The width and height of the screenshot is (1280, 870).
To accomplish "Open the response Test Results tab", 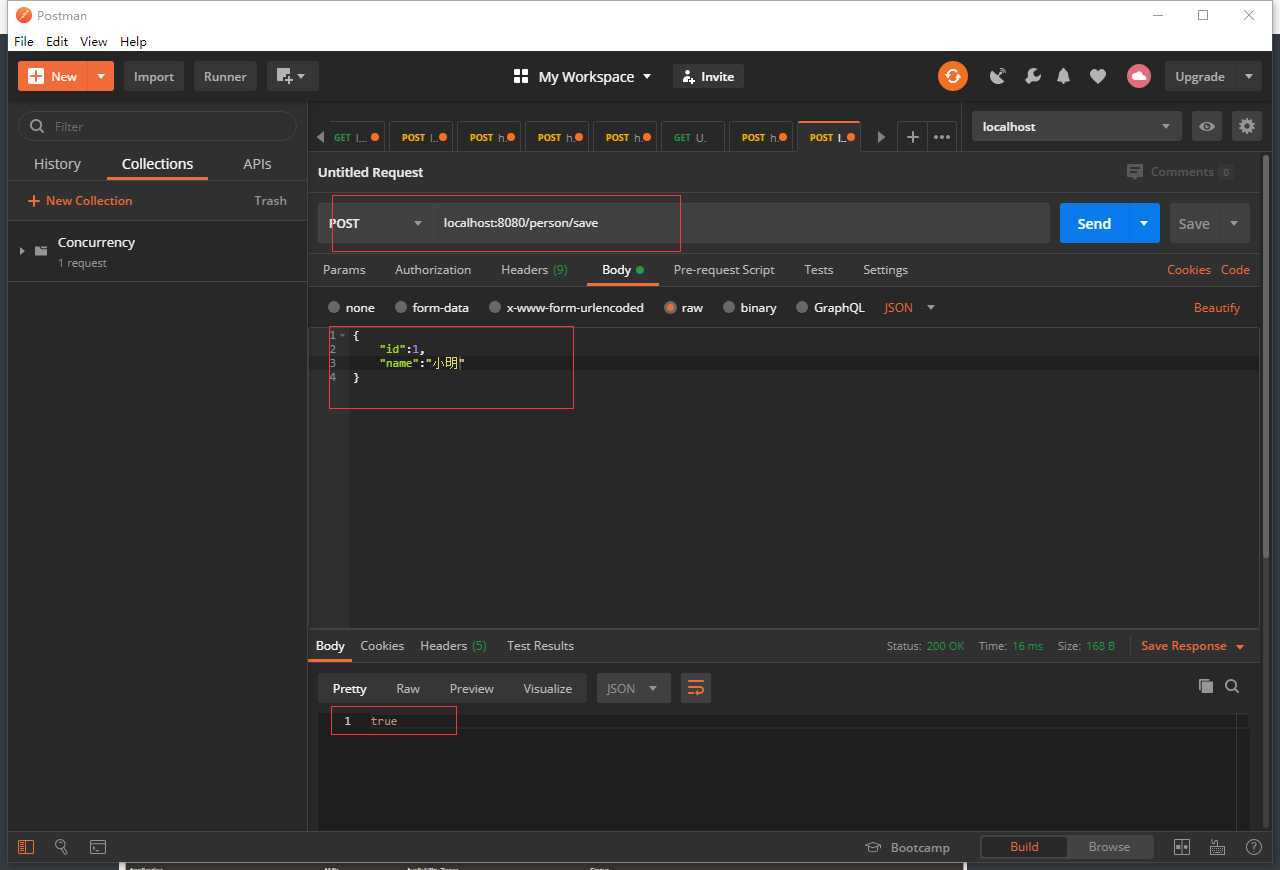I will (540, 646).
